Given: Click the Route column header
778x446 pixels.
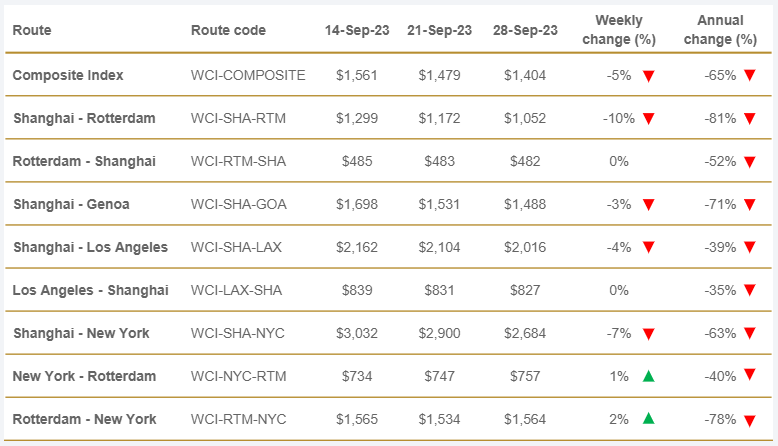Looking at the screenshot, I should tap(32, 30).
